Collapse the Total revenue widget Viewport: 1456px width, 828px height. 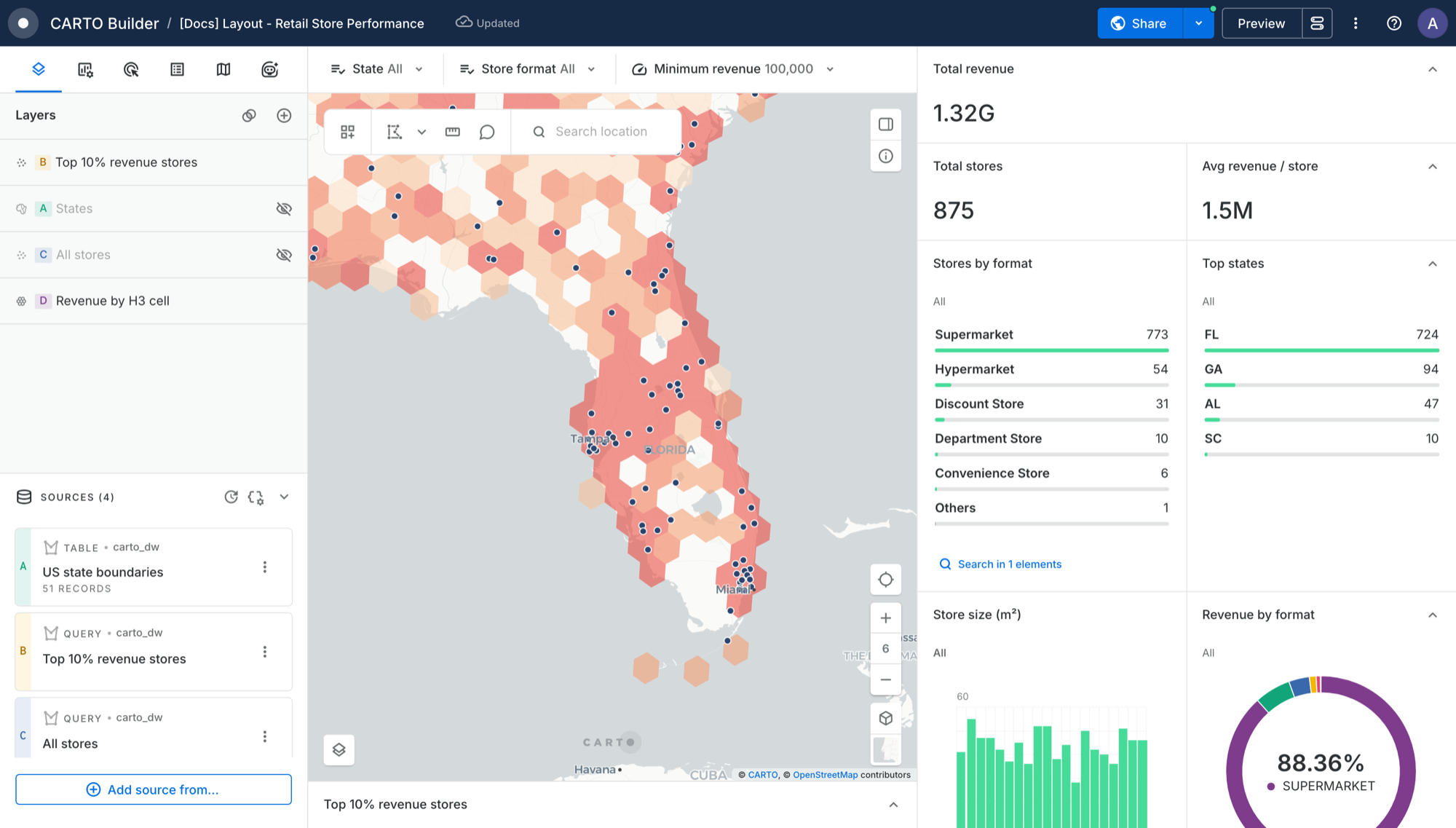pos(1432,69)
